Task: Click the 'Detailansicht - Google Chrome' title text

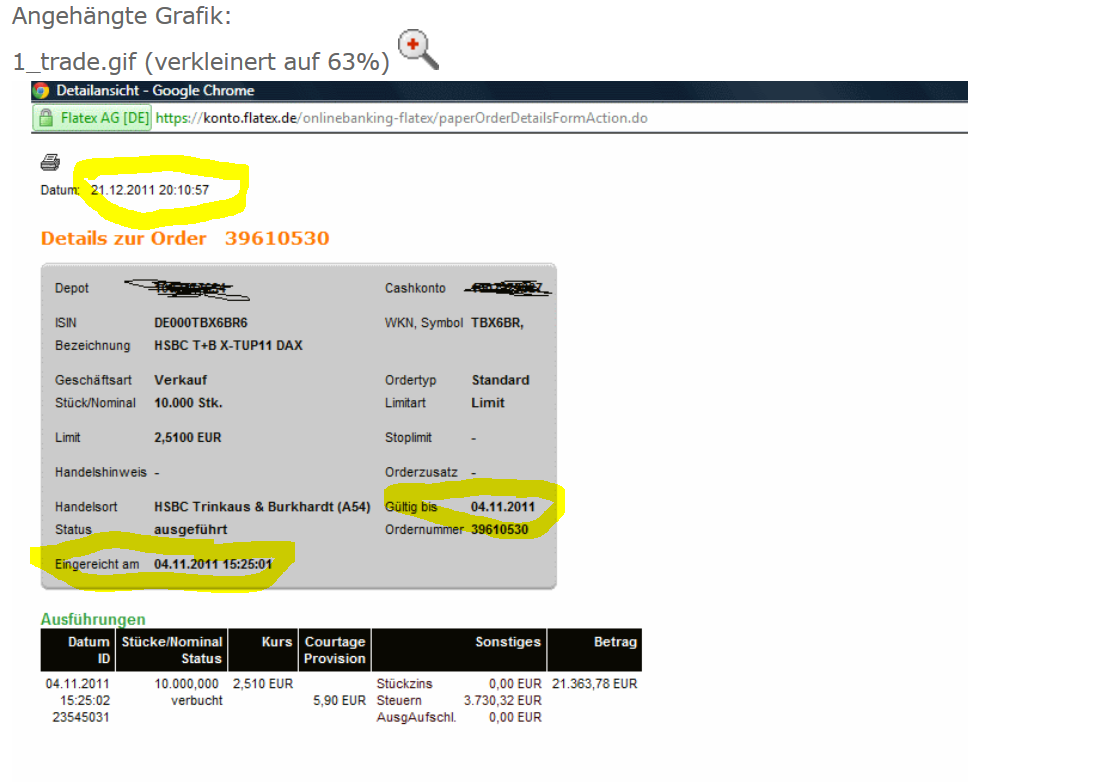Action: click(x=155, y=91)
